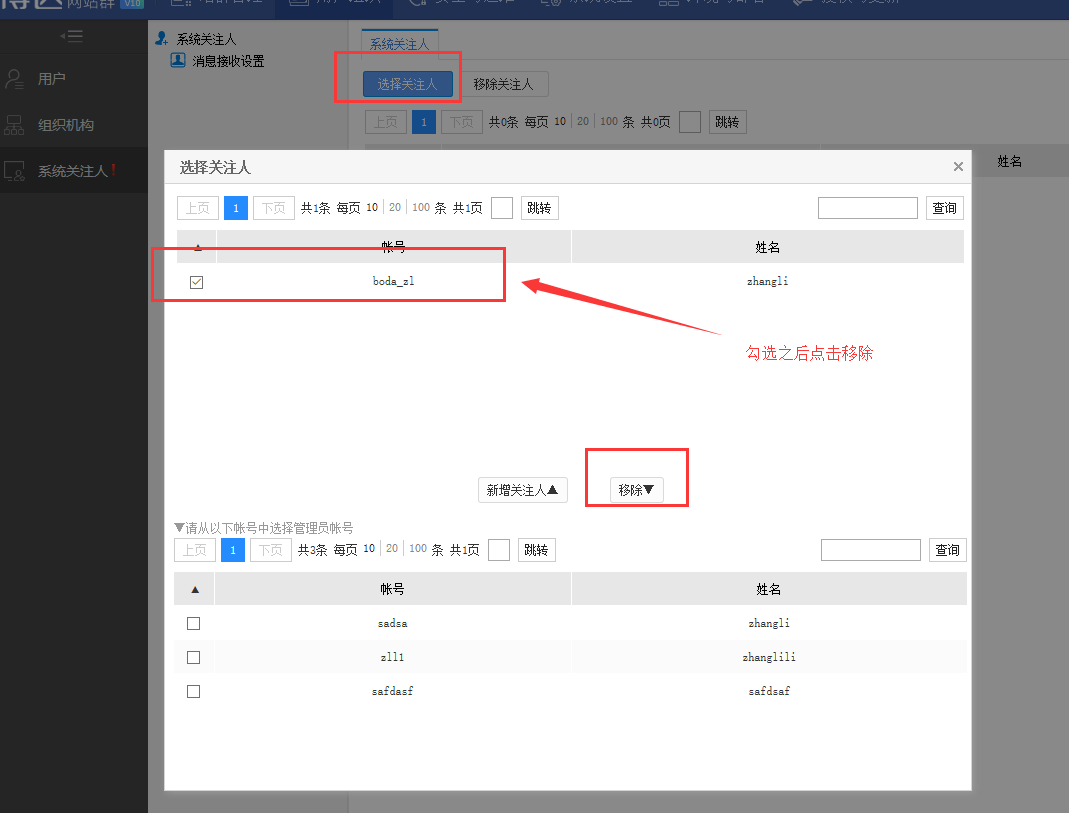The width and height of the screenshot is (1069, 813).
Task: Select the safdasf account checkbox
Action: 194,691
